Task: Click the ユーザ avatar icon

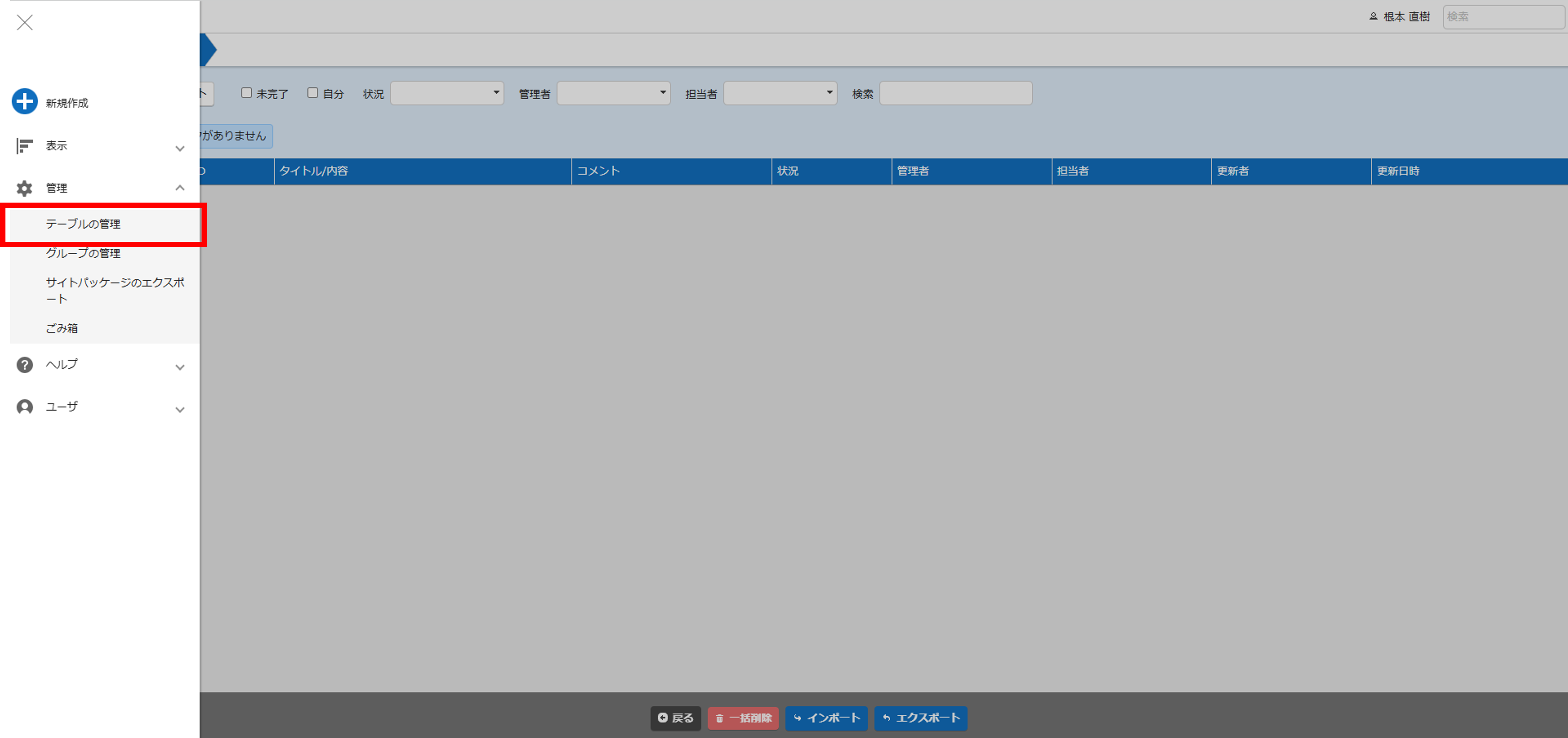Action: (25, 407)
